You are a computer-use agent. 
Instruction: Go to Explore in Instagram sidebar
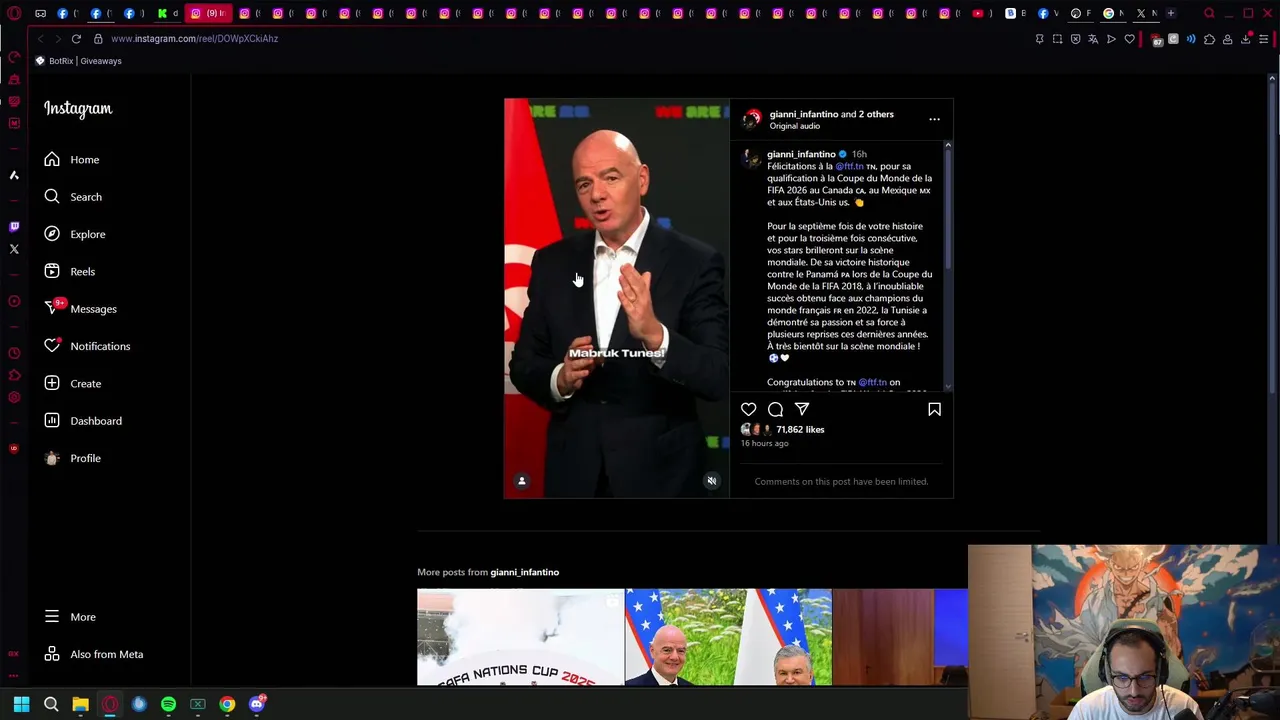(75, 234)
